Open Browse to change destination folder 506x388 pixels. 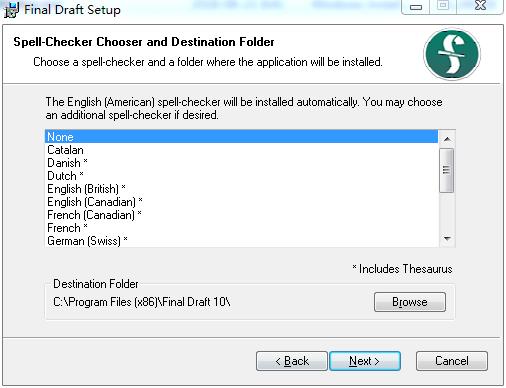click(410, 302)
